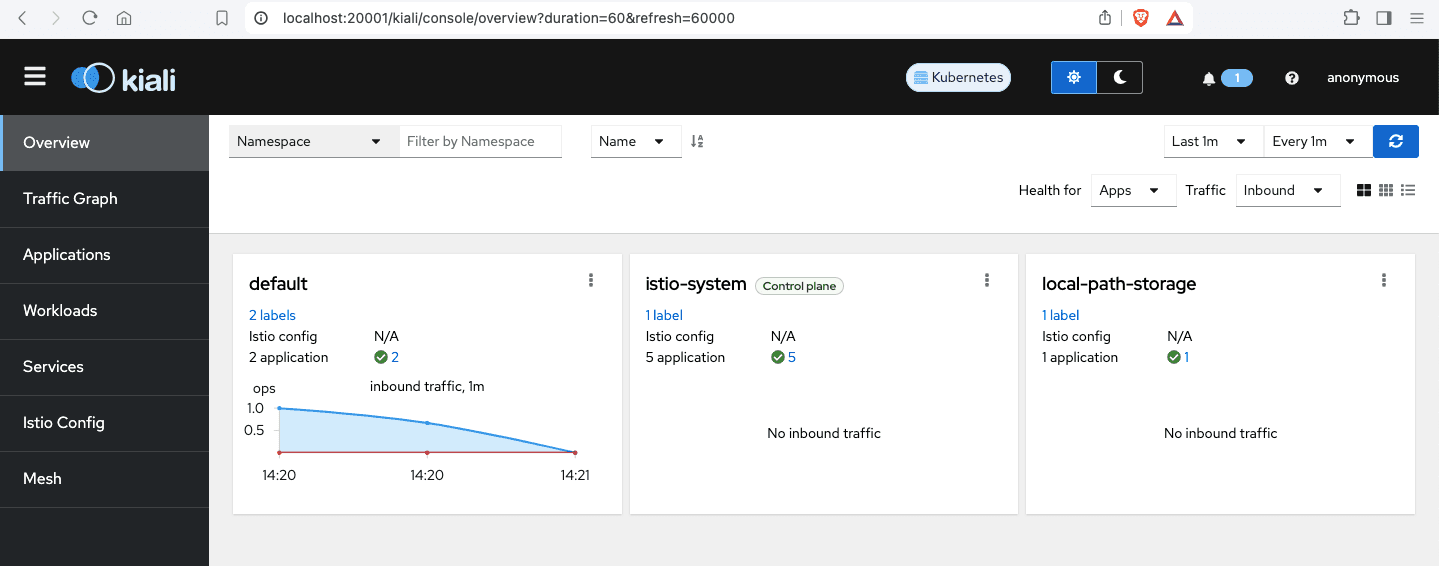Screen dimensions: 1439x566
Task: Select the list view
Action: click(1408, 190)
